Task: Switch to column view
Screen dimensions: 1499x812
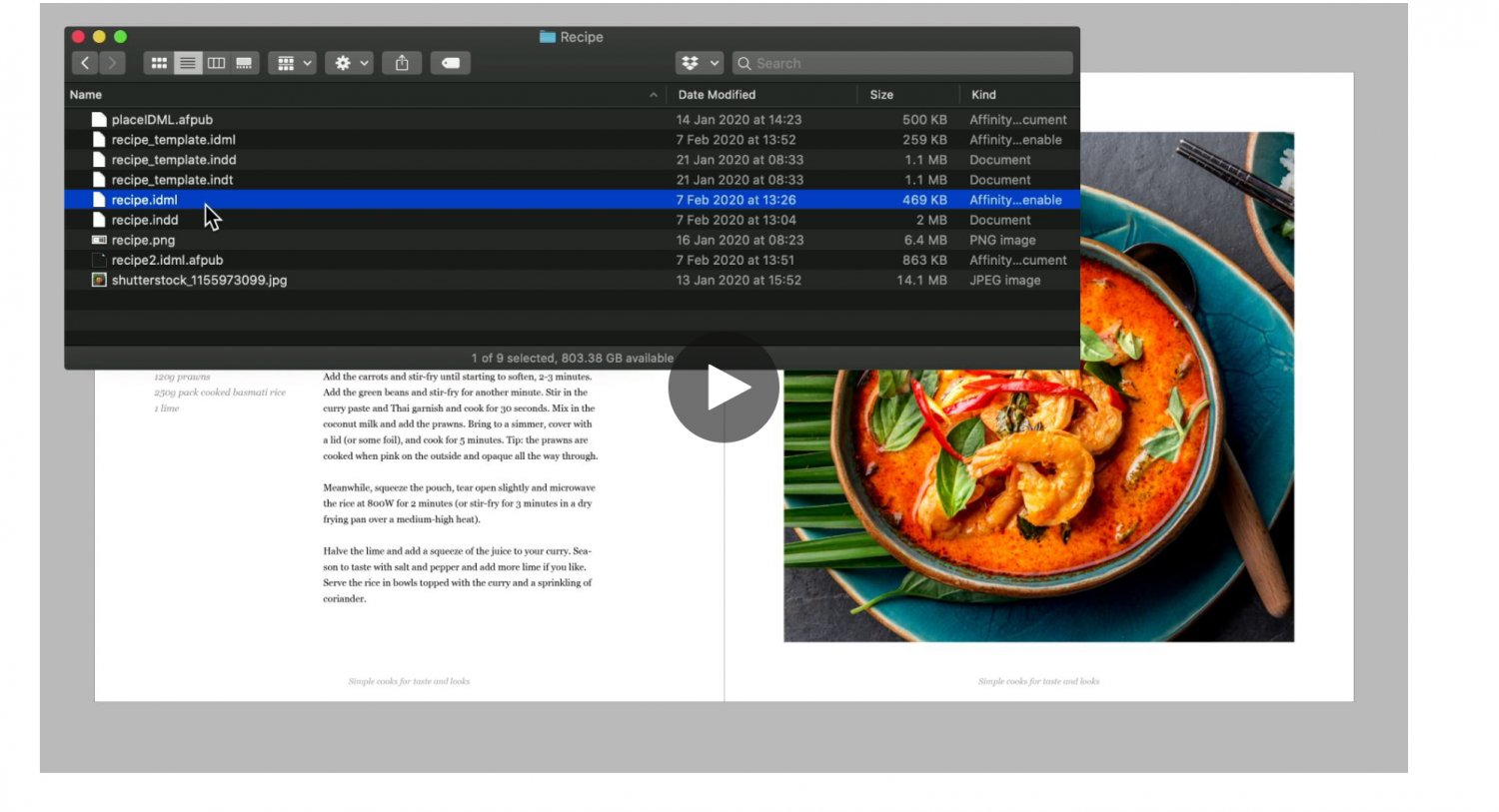Action: coord(216,63)
